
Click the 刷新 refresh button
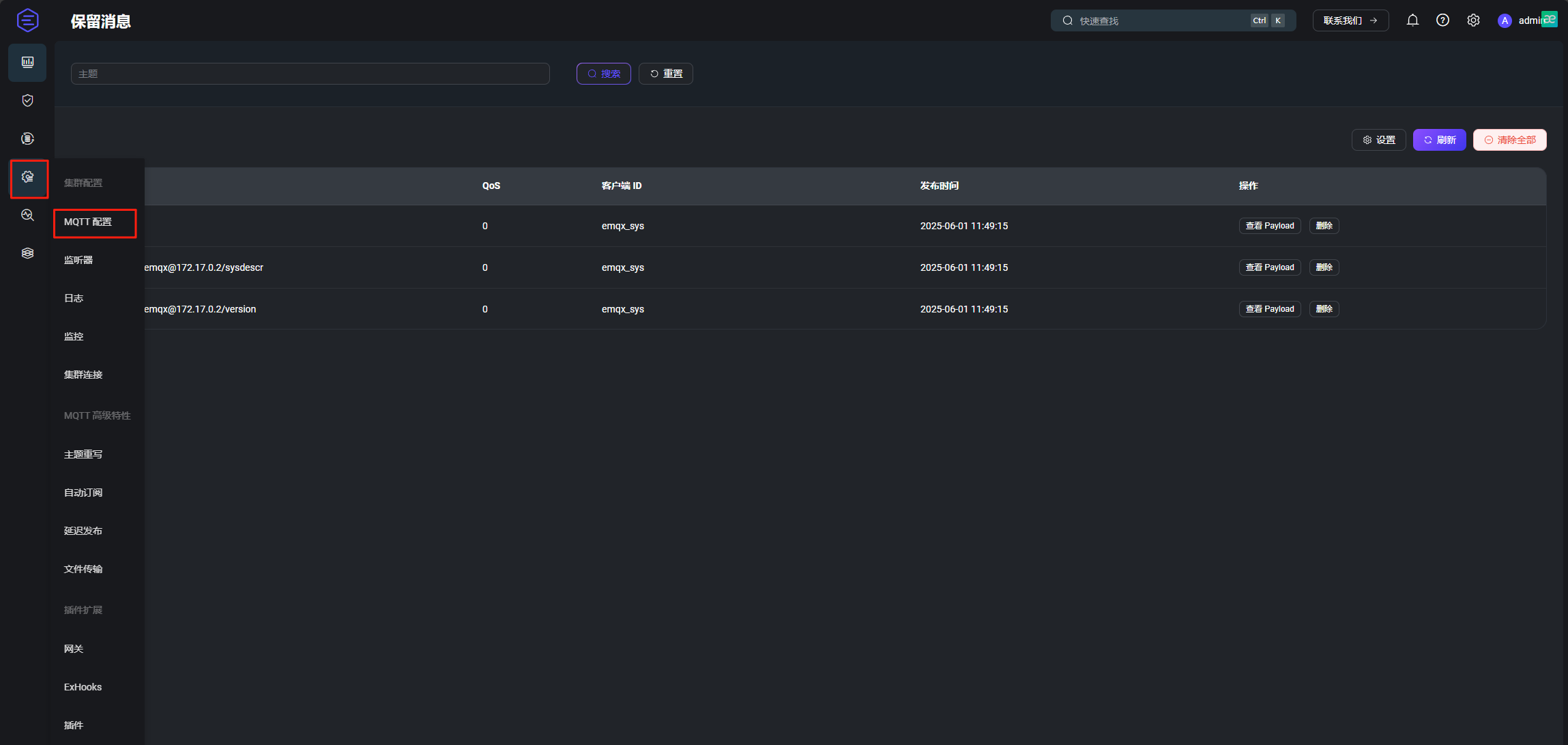point(1439,140)
